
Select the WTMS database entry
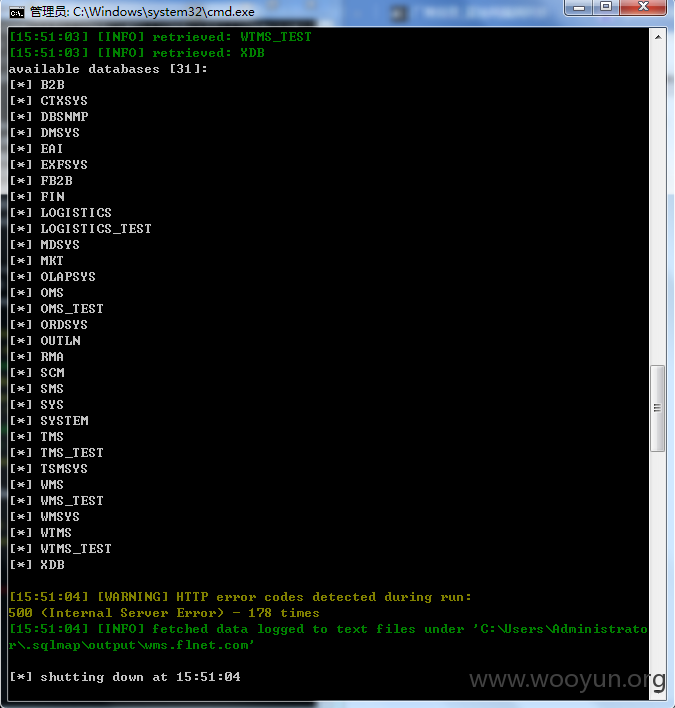click(x=41, y=533)
